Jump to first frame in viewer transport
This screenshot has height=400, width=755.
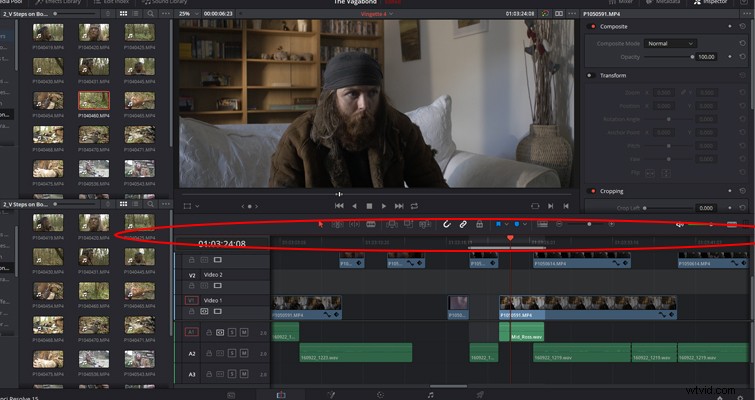[x=339, y=206]
